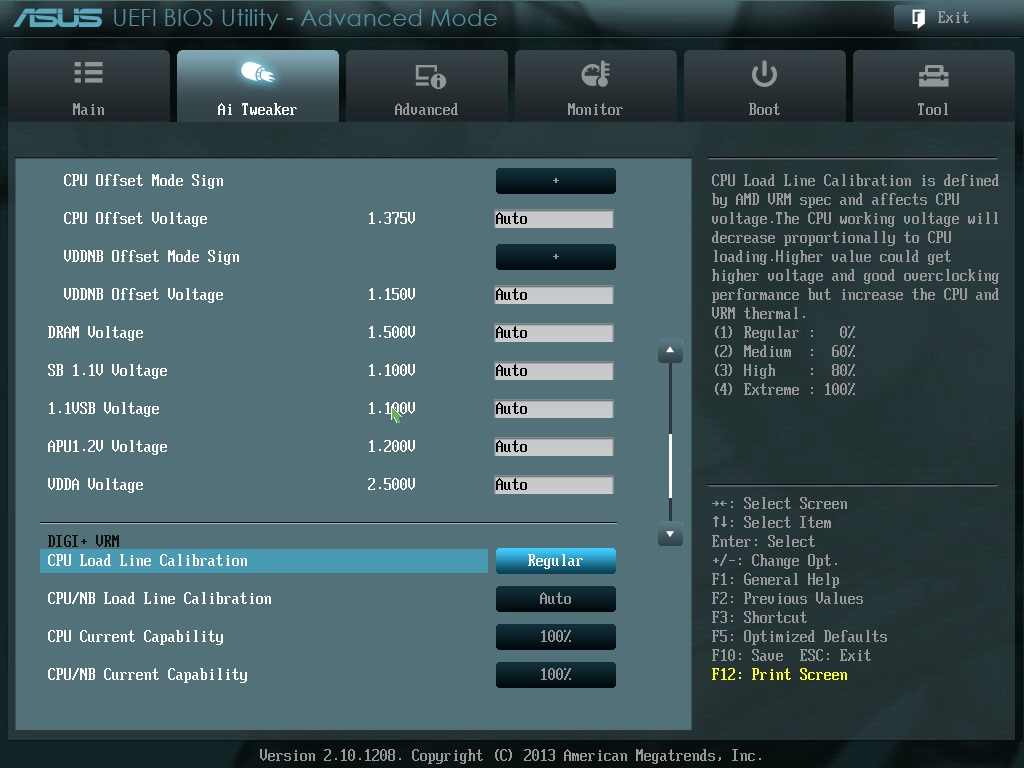Select the CPU/NB Load Line Calibration label
Screen dimensions: 1024x768
click(159, 599)
